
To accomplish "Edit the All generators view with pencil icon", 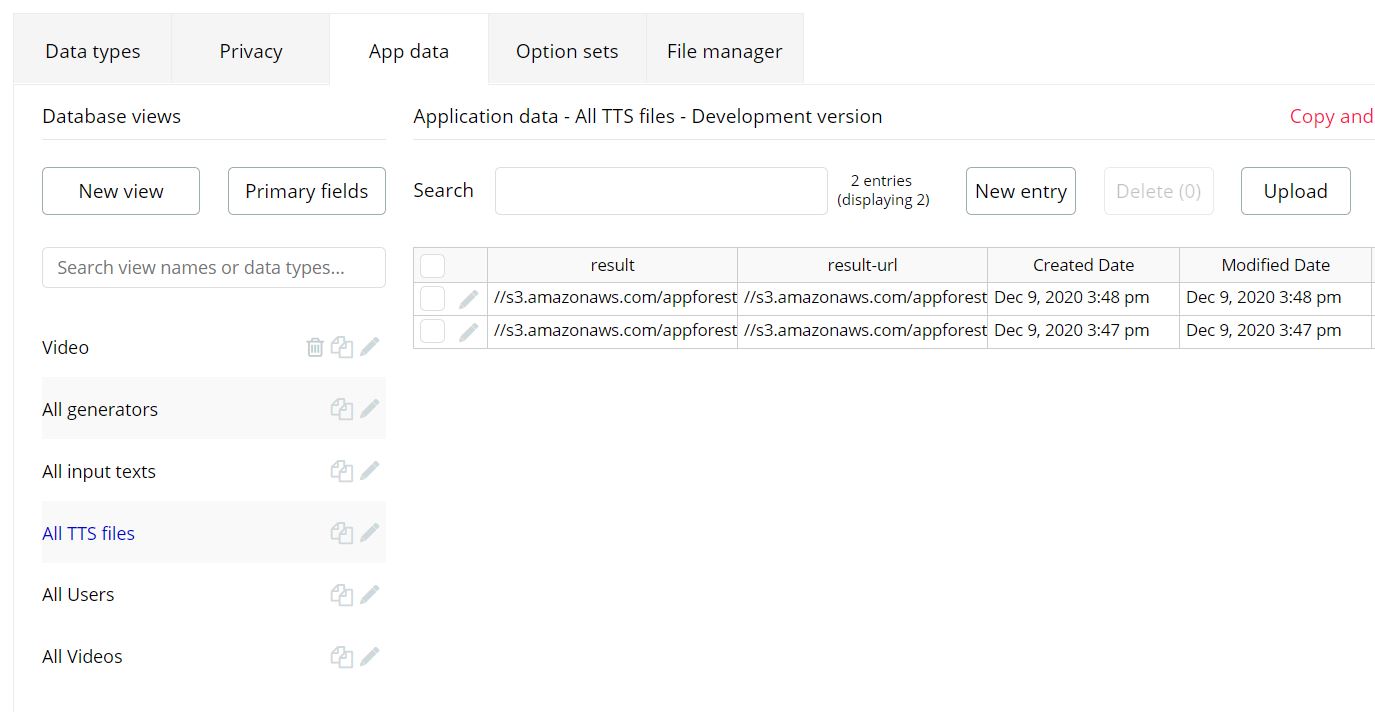I will [370, 408].
